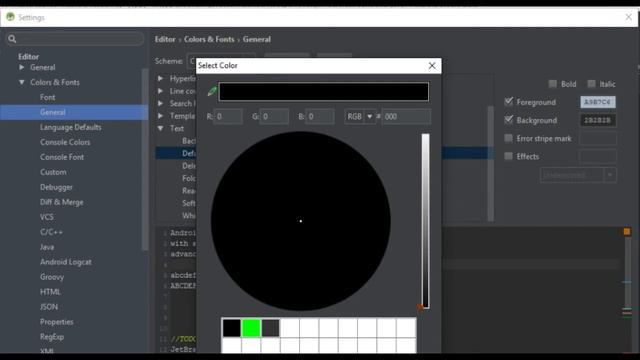This screenshot has height=360, width=640.
Task: Close the Select Color dialog
Action: (432, 66)
